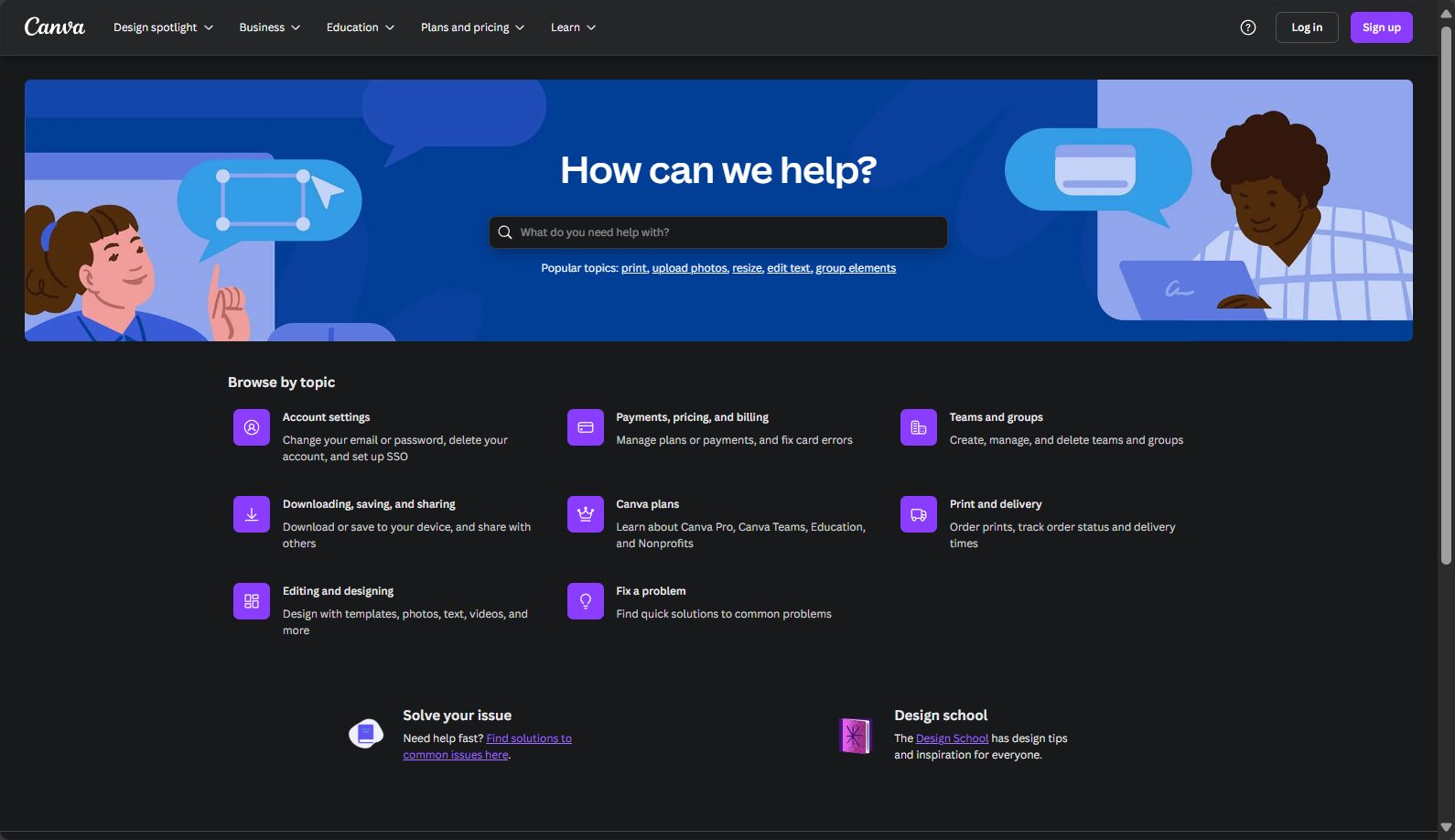Open the 'upload photos' popular topic

click(x=690, y=268)
